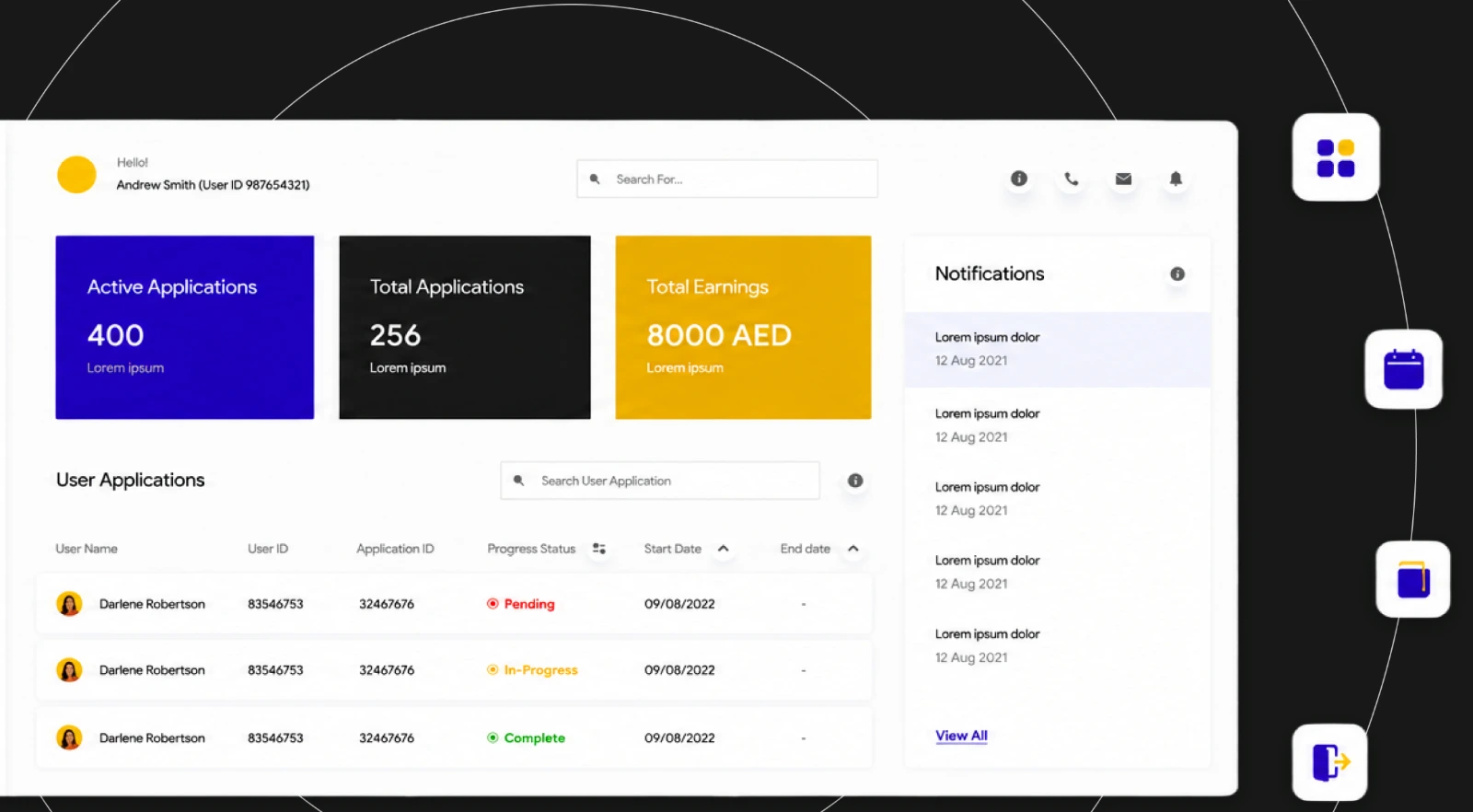The image size is (1473, 812).
Task: Open the dashboard grid icon
Action: [1335, 157]
